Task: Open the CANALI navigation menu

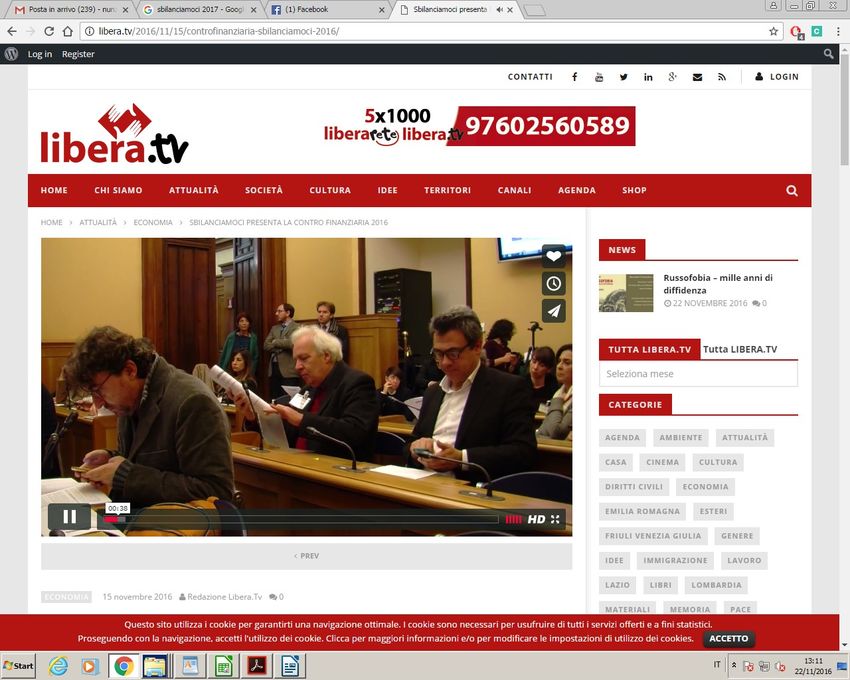Action: click(514, 191)
